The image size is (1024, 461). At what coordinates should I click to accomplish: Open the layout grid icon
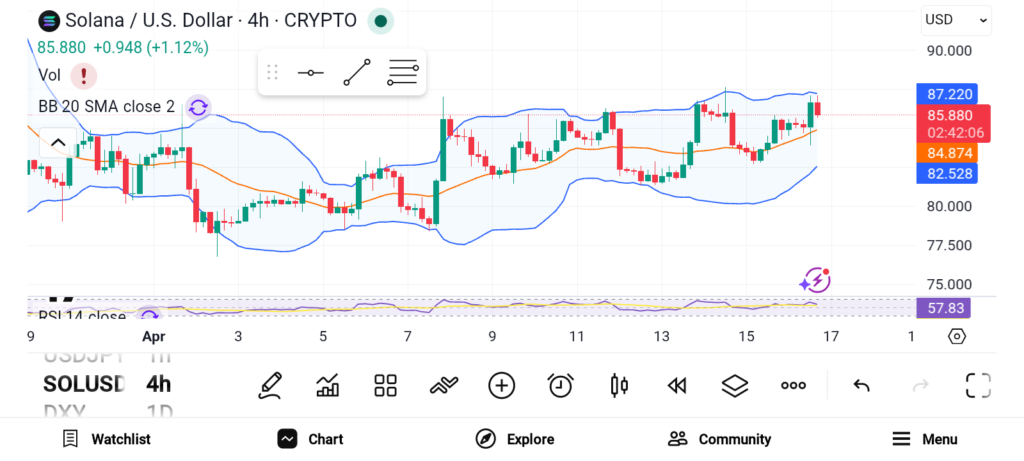pos(386,385)
